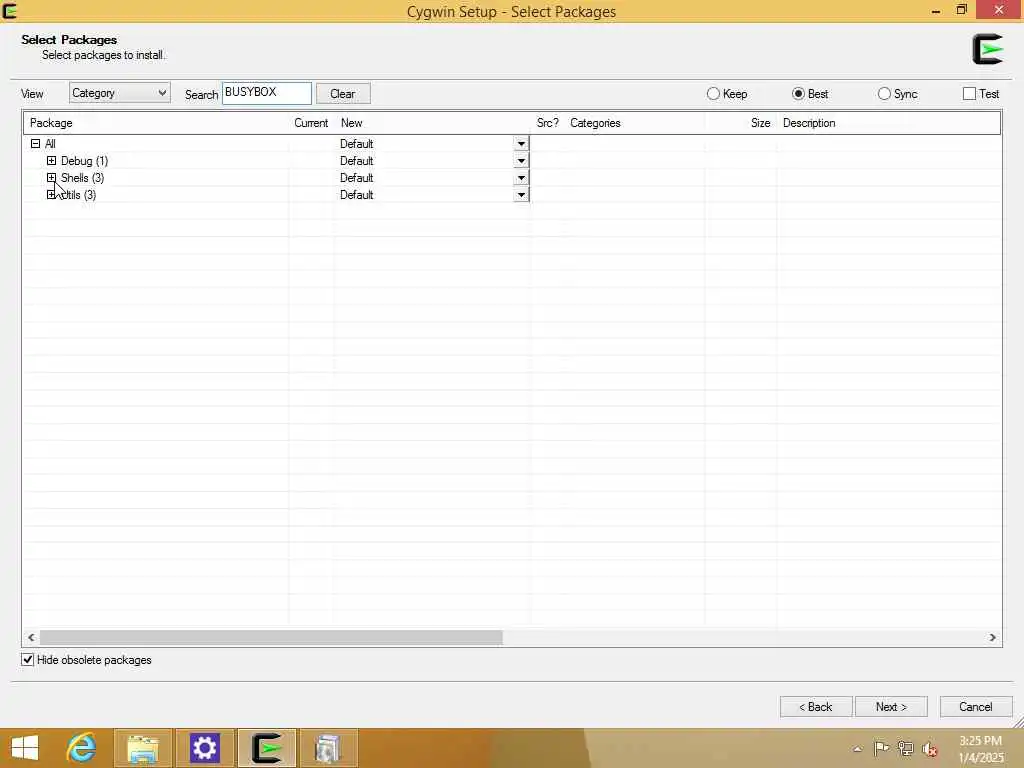Viewport: 1024px width, 768px height.
Task: Open File Explorer from the taskbar
Action: (143, 748)
